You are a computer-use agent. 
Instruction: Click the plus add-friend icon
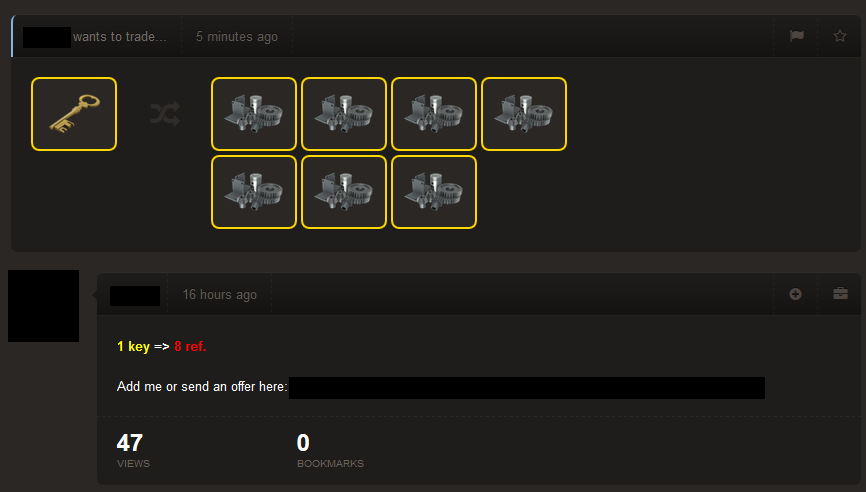pyautogui.click(x=795, y=294)
